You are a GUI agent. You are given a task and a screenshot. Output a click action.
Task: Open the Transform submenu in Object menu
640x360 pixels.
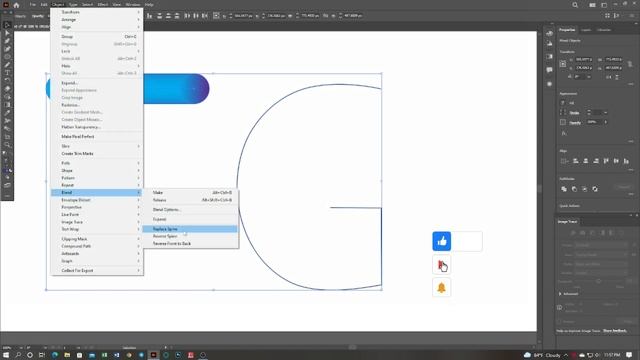click(97, 12)
